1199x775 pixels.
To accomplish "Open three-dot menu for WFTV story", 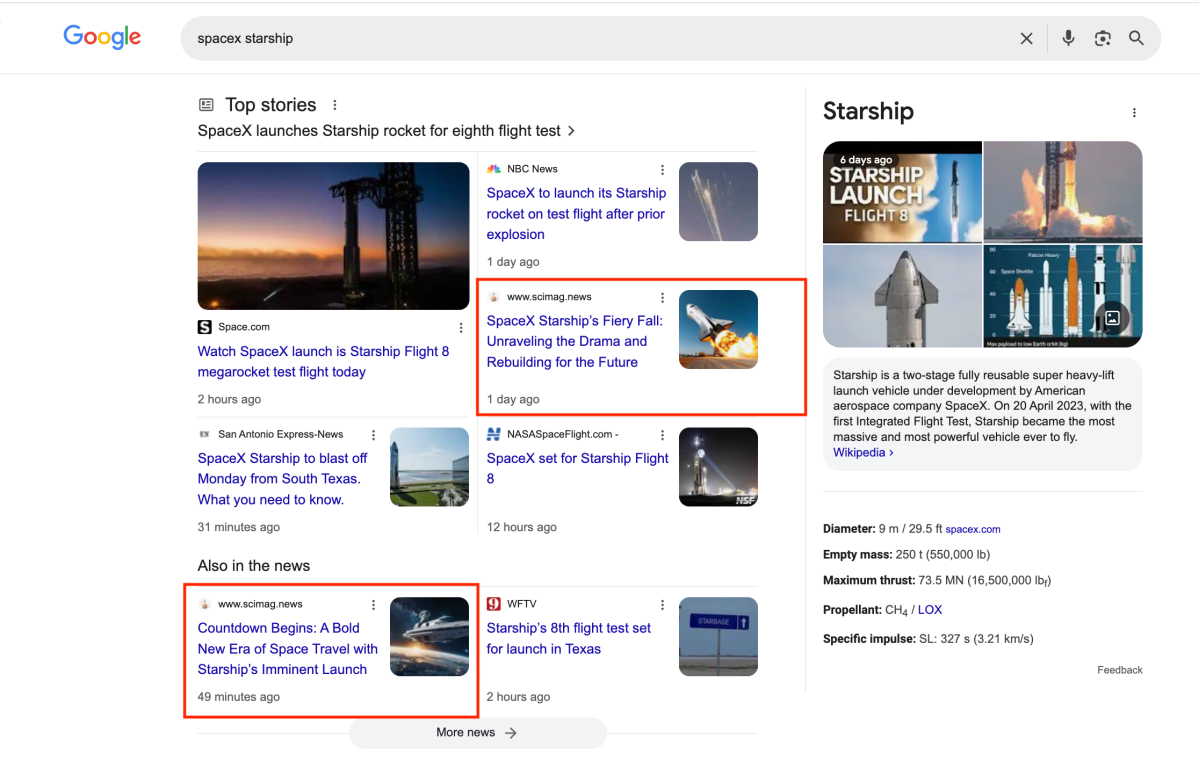I will (x=662, y=605).
